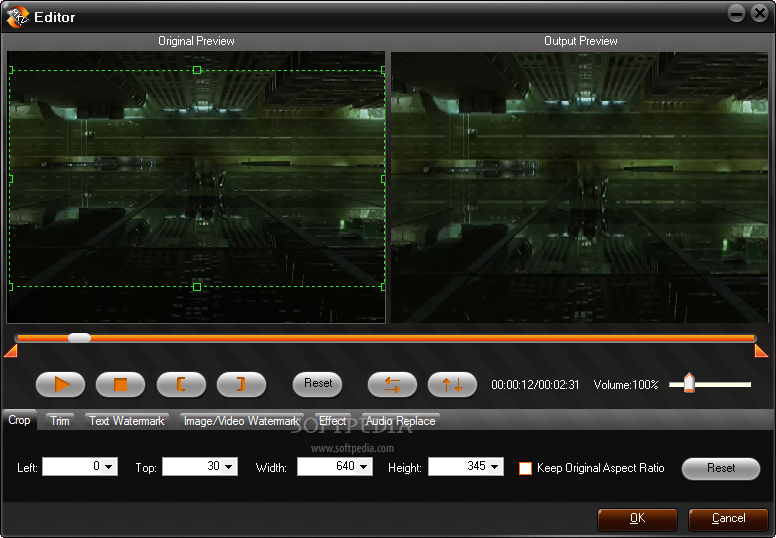Close the Editor window
Viewport: 776px width, 538px height.
pyautogui.click(x=759, y=13)
